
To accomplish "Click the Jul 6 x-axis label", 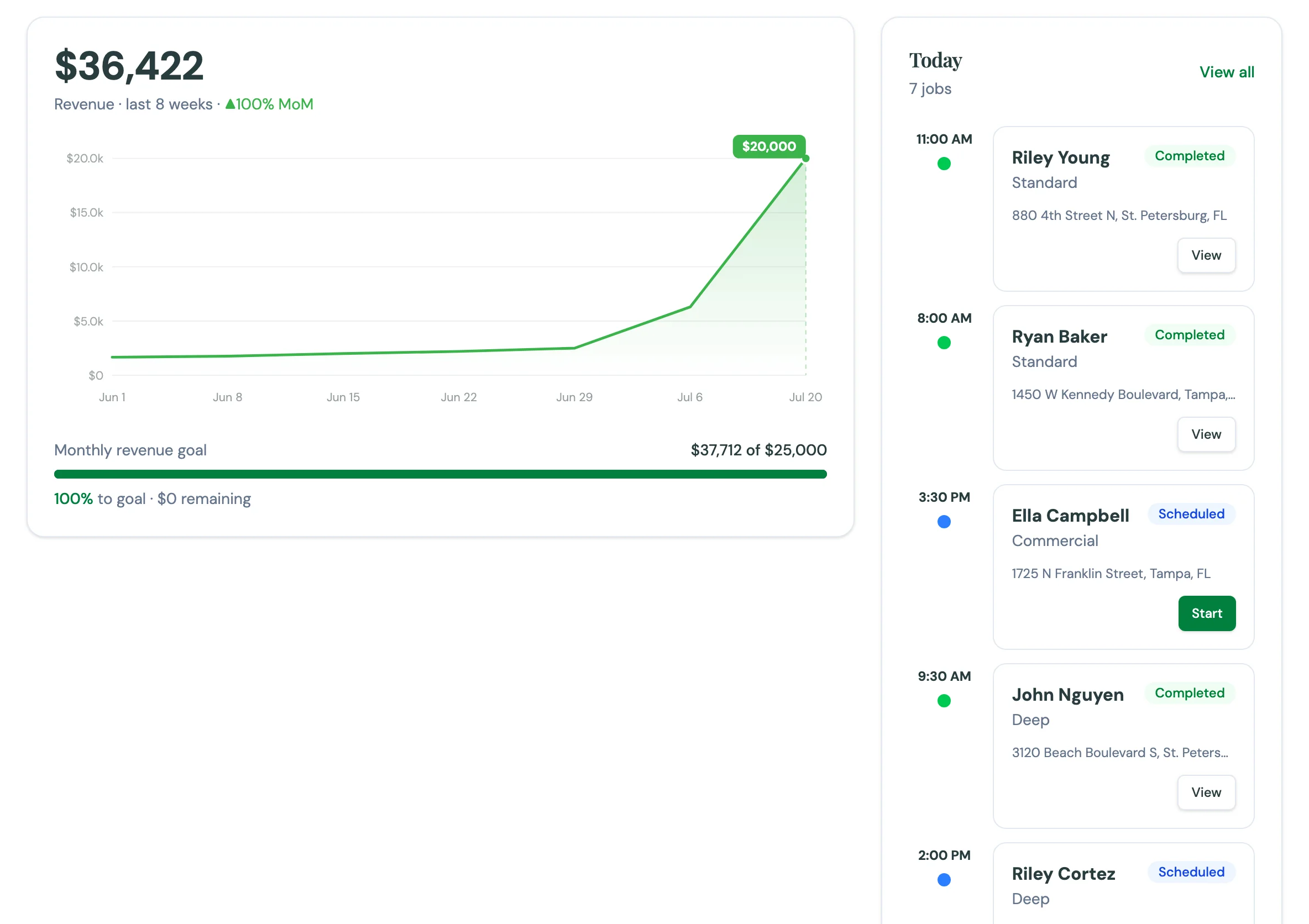I will point(689,397).
